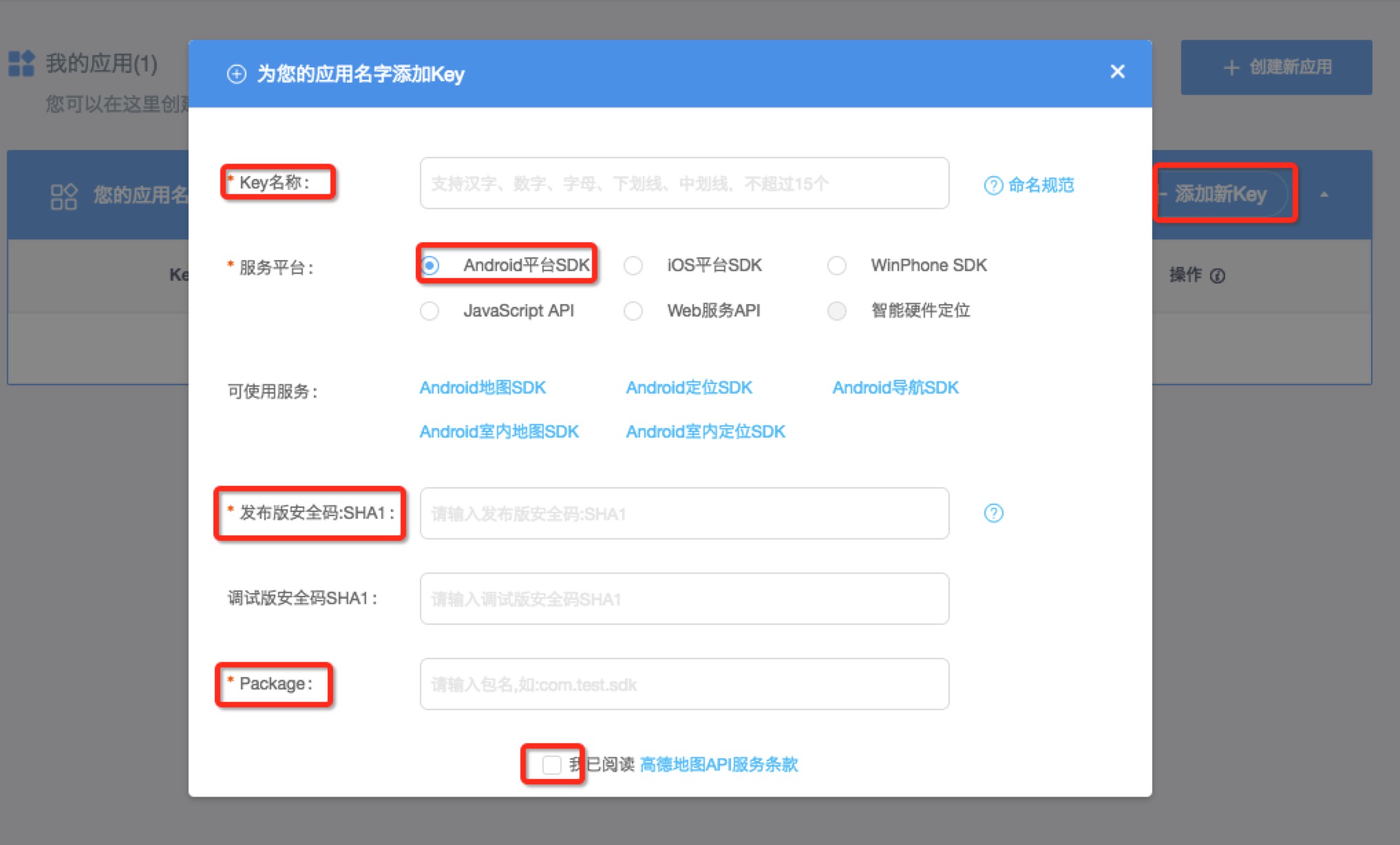
Task: Click the 我的应用 apps icon
Action: (21, 63)
